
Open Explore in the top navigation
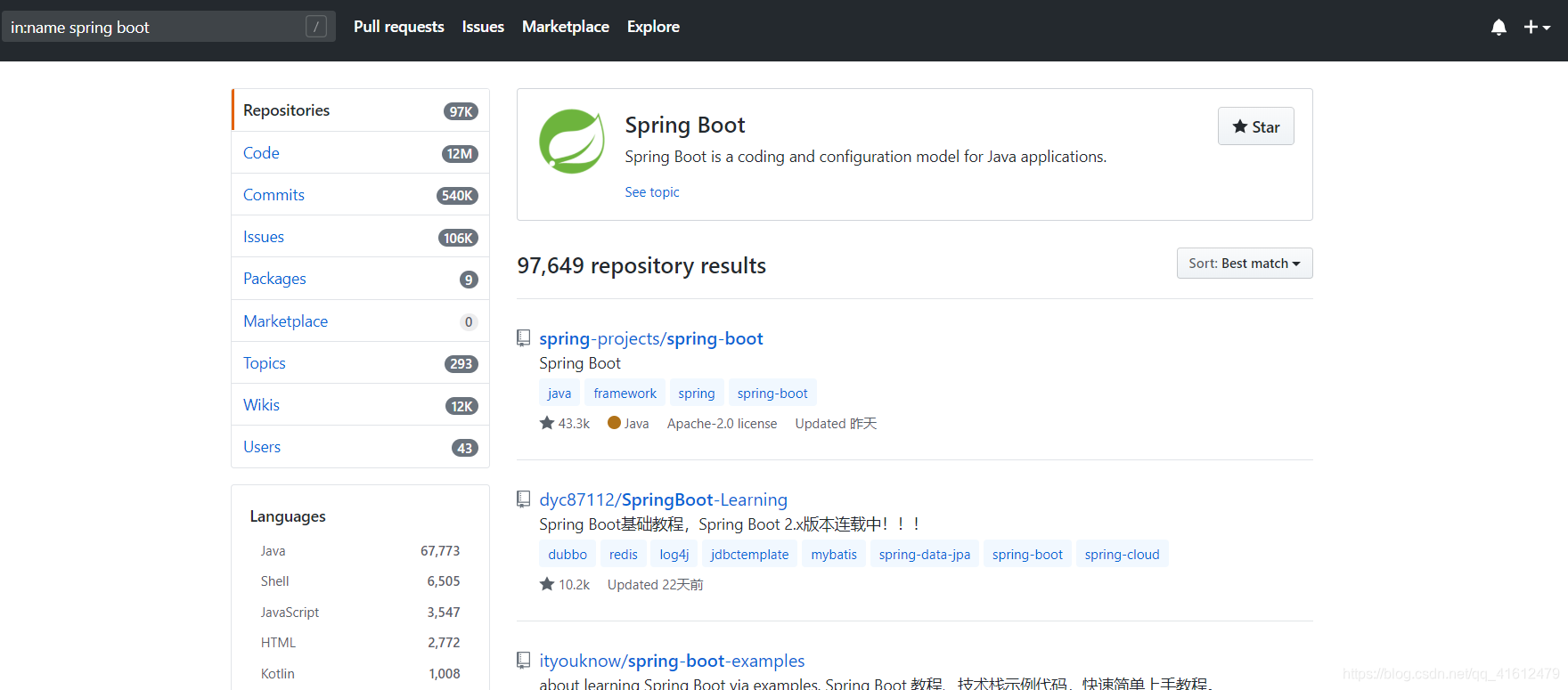(x=653, y=27)
